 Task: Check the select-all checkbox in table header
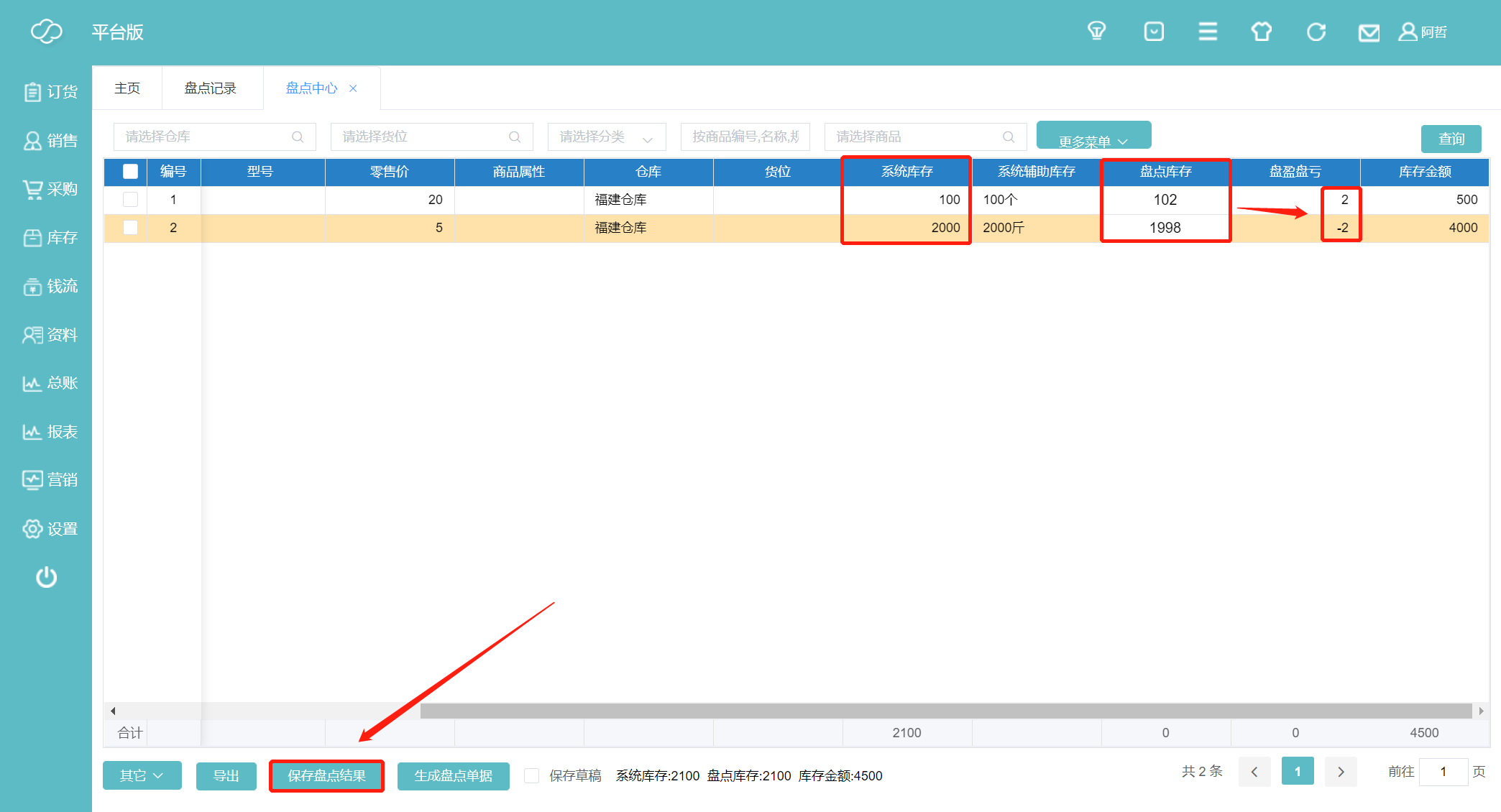point(130,172)
